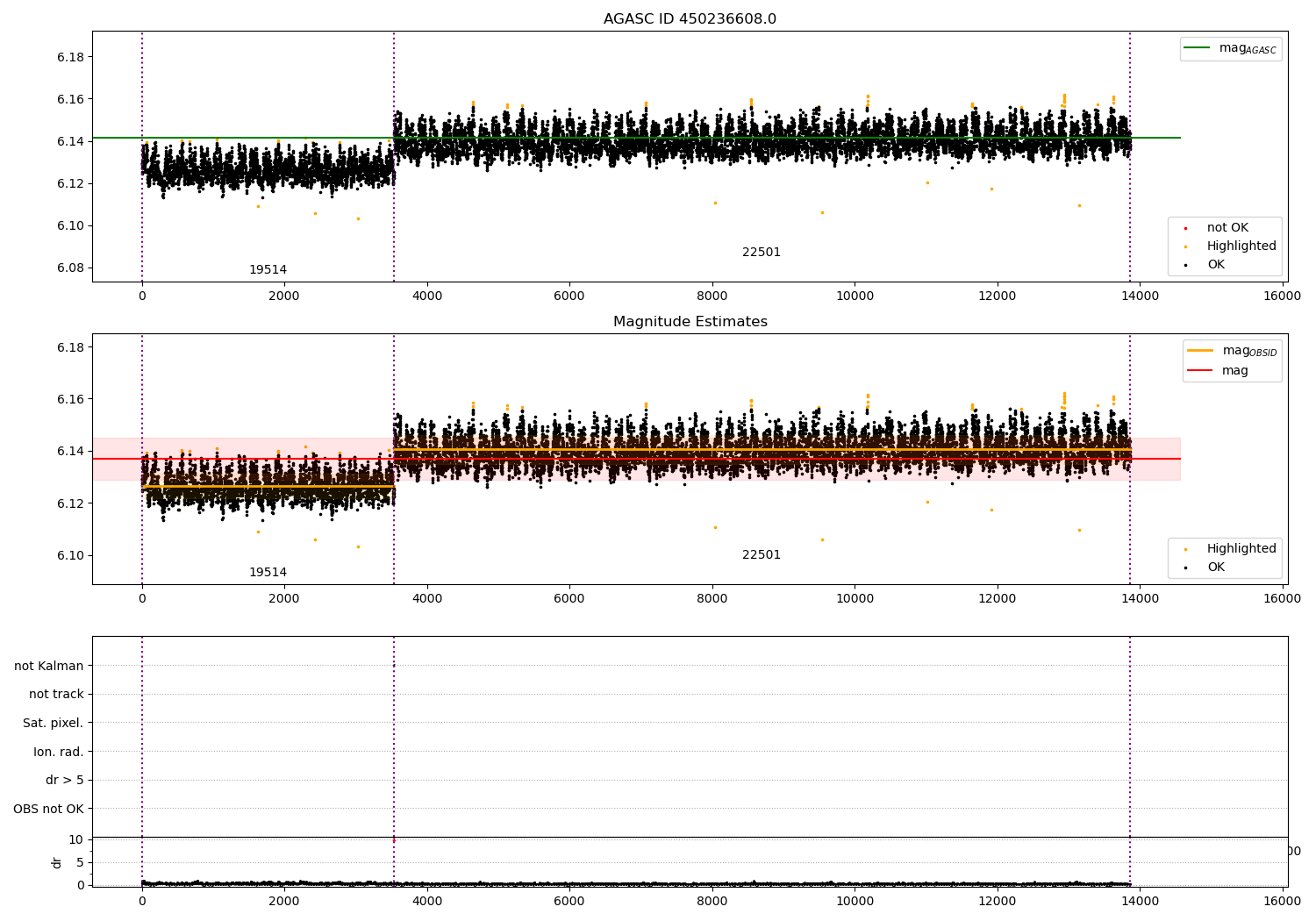Click the 16000 x-tick under the dr plot
Image resolution: width=1316 pixels, height=921 pixels.
1282,902
